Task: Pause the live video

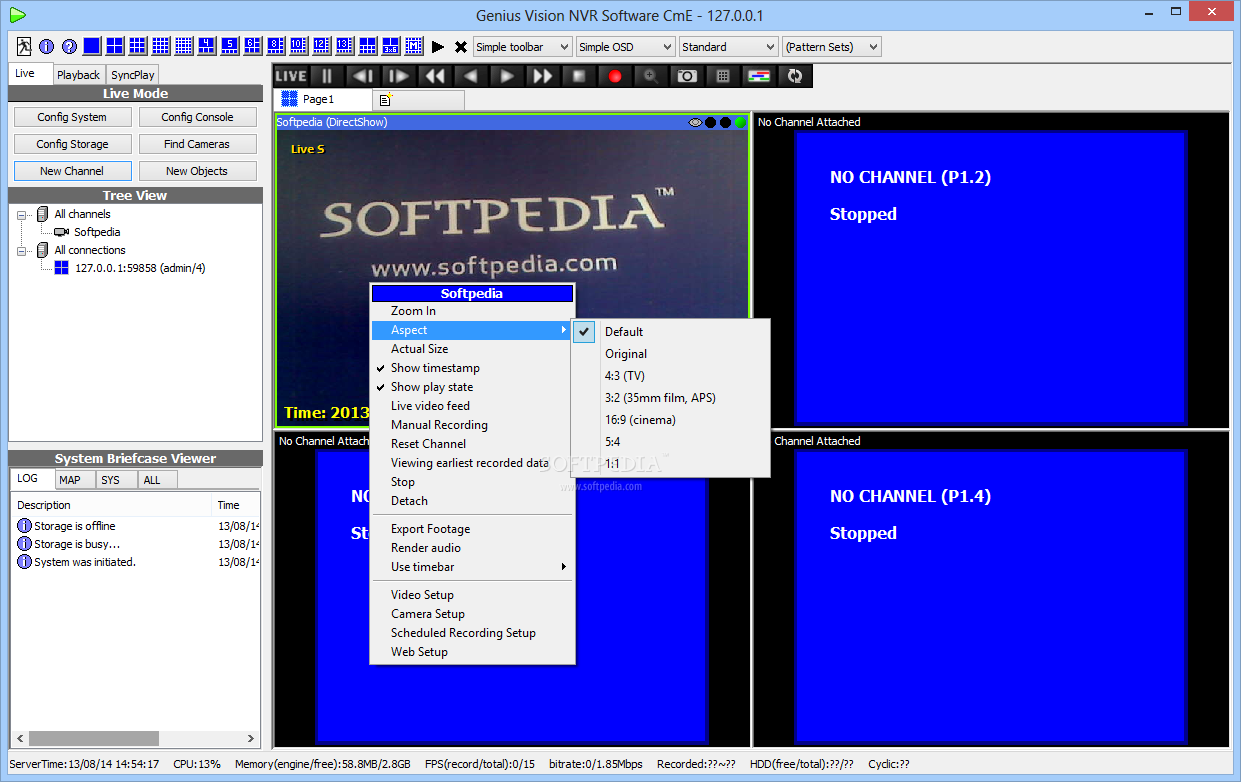Action: click(x=326, y=75)
